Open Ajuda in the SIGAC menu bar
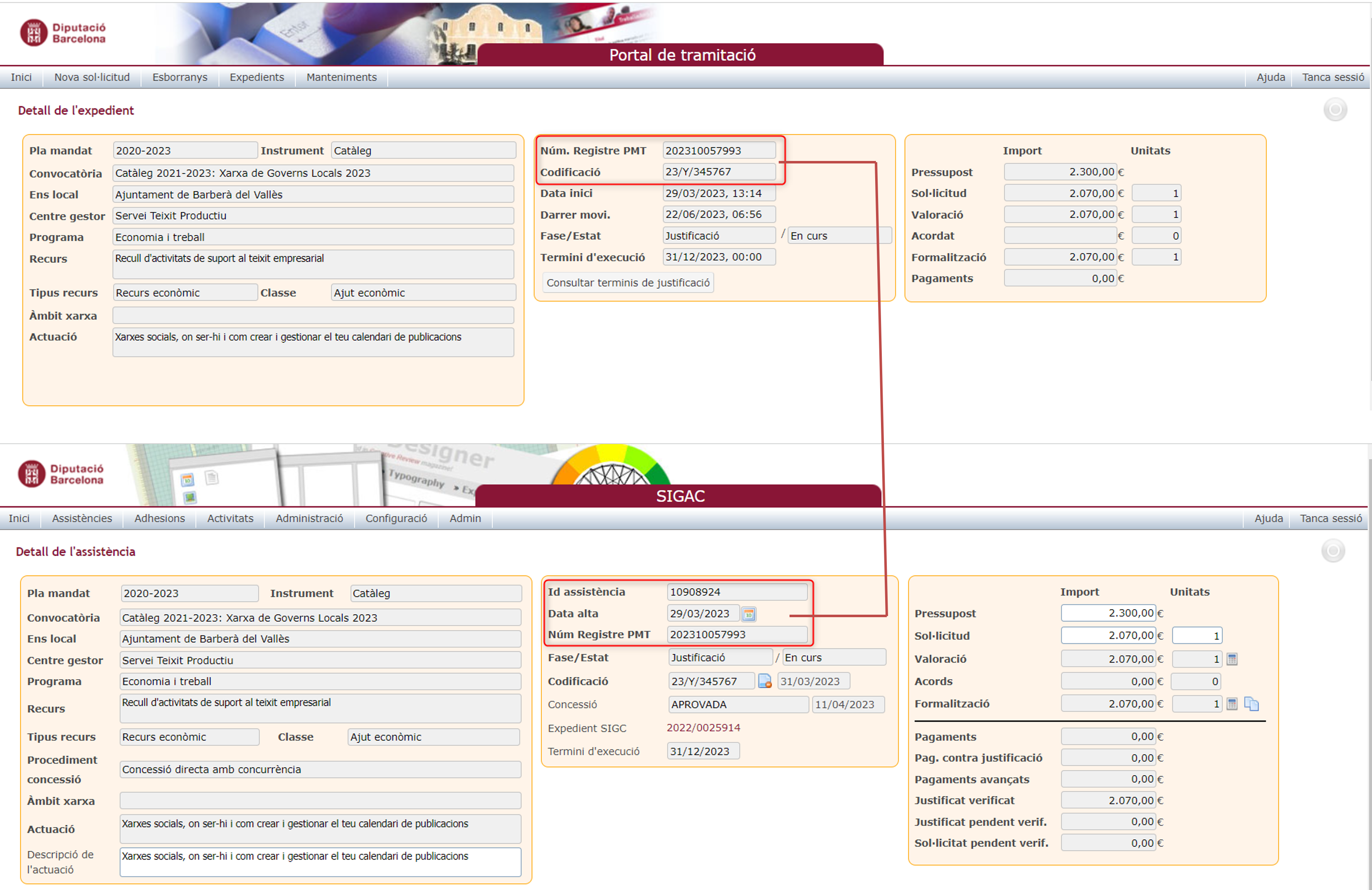 (1268, 519)
